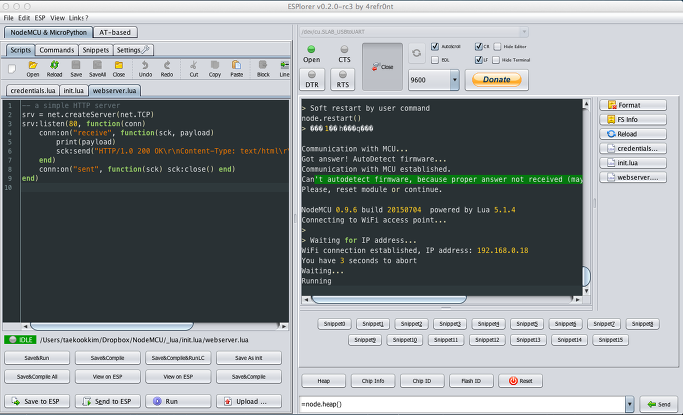683x415 pixels.
Task: Click the Save&Compile&RunLC button
Action: click(x=178, y=358)
